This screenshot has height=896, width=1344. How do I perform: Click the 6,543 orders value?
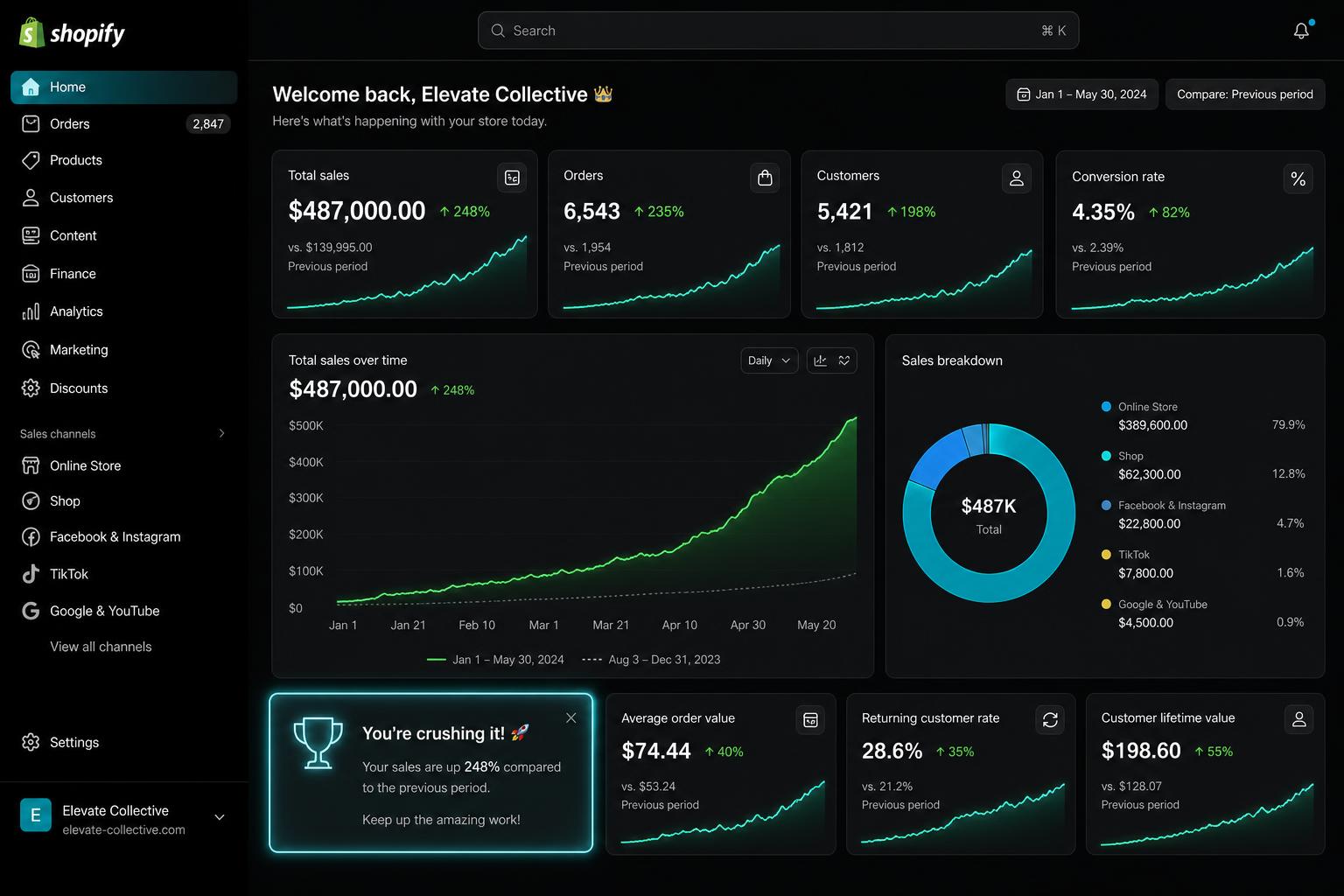pos(591,211)
